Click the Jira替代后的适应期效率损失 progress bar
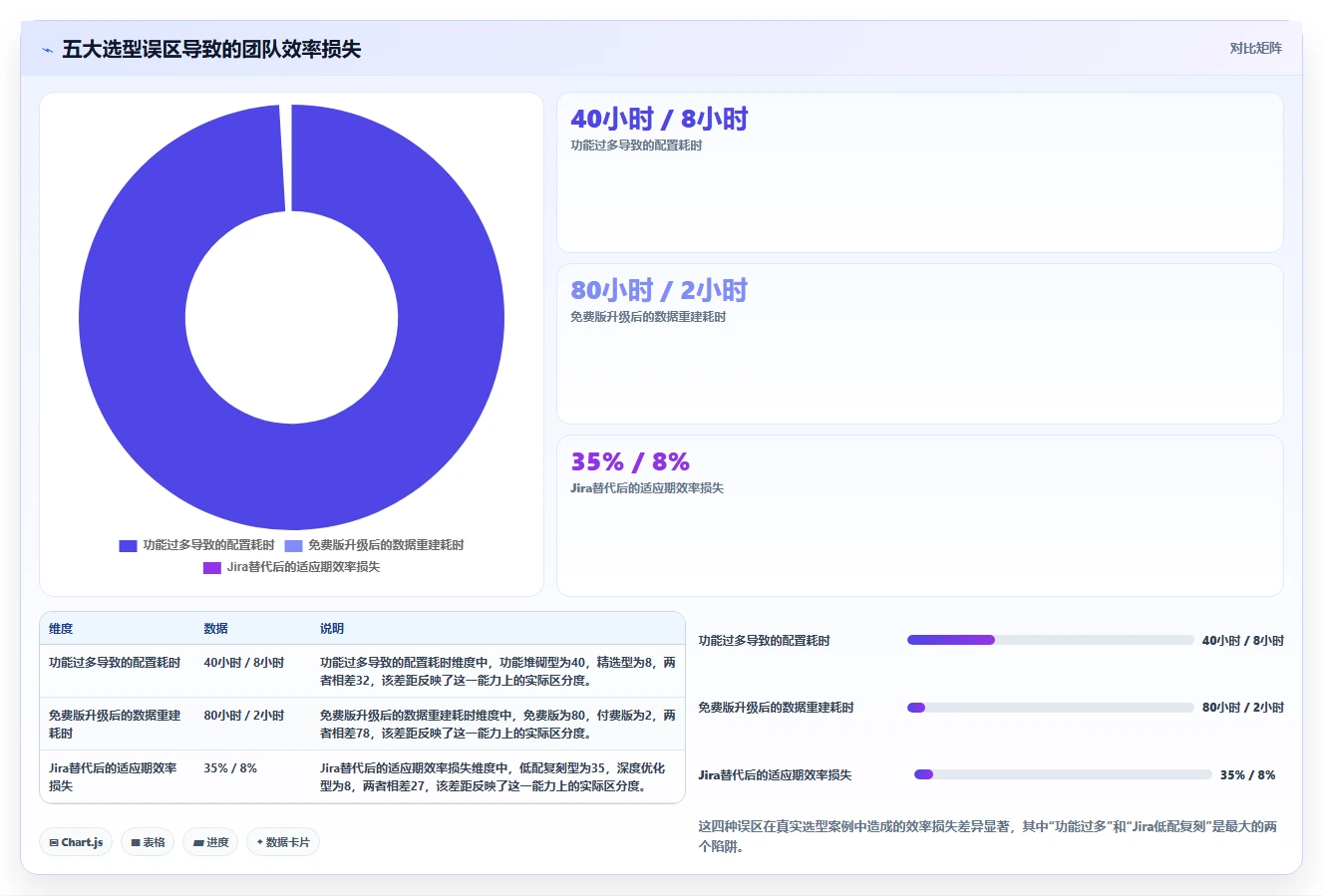The height and width of the screenshot is (896, 1323). (1063, 774)
